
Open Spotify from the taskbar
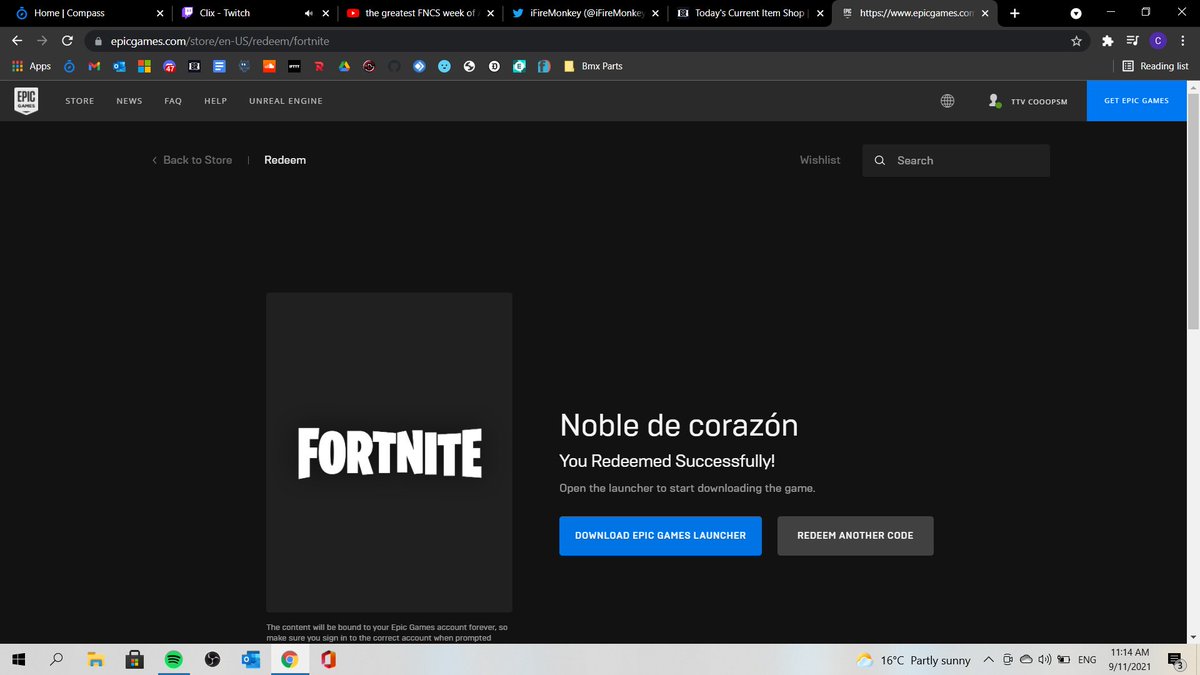(173, 660)
